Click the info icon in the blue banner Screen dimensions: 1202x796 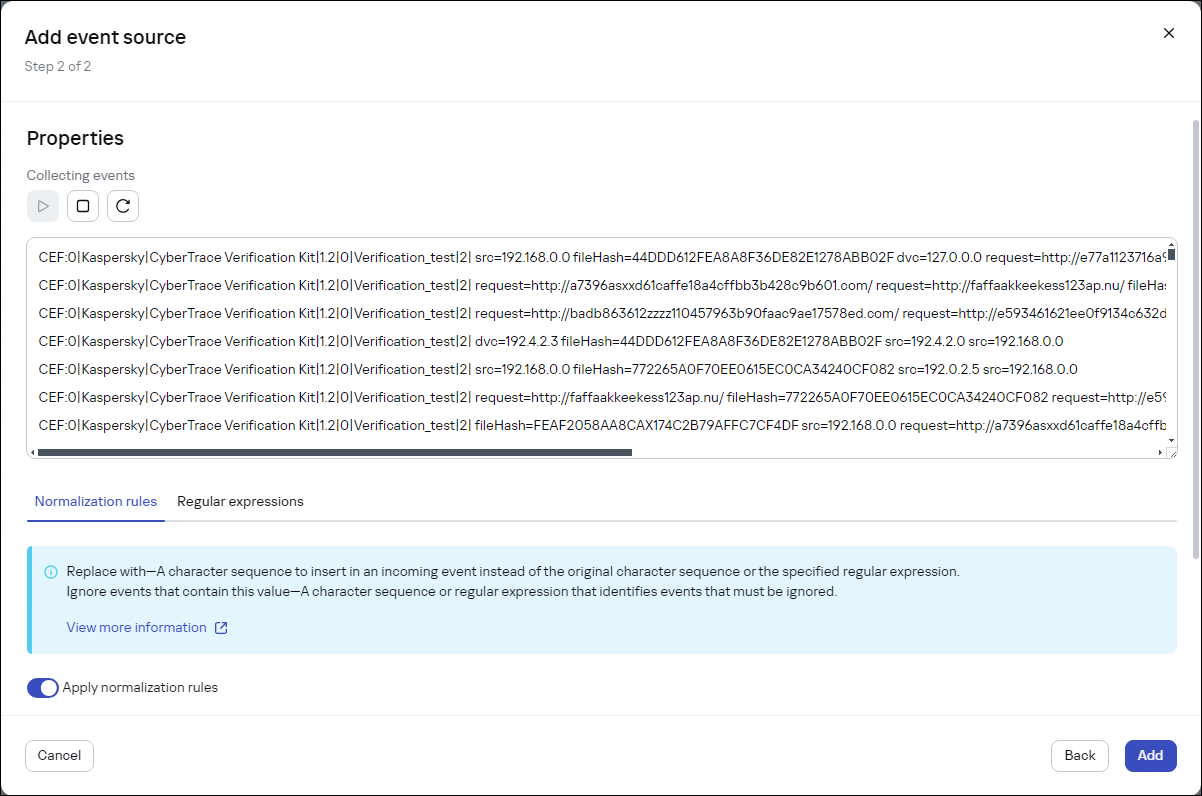pos(50,571)
